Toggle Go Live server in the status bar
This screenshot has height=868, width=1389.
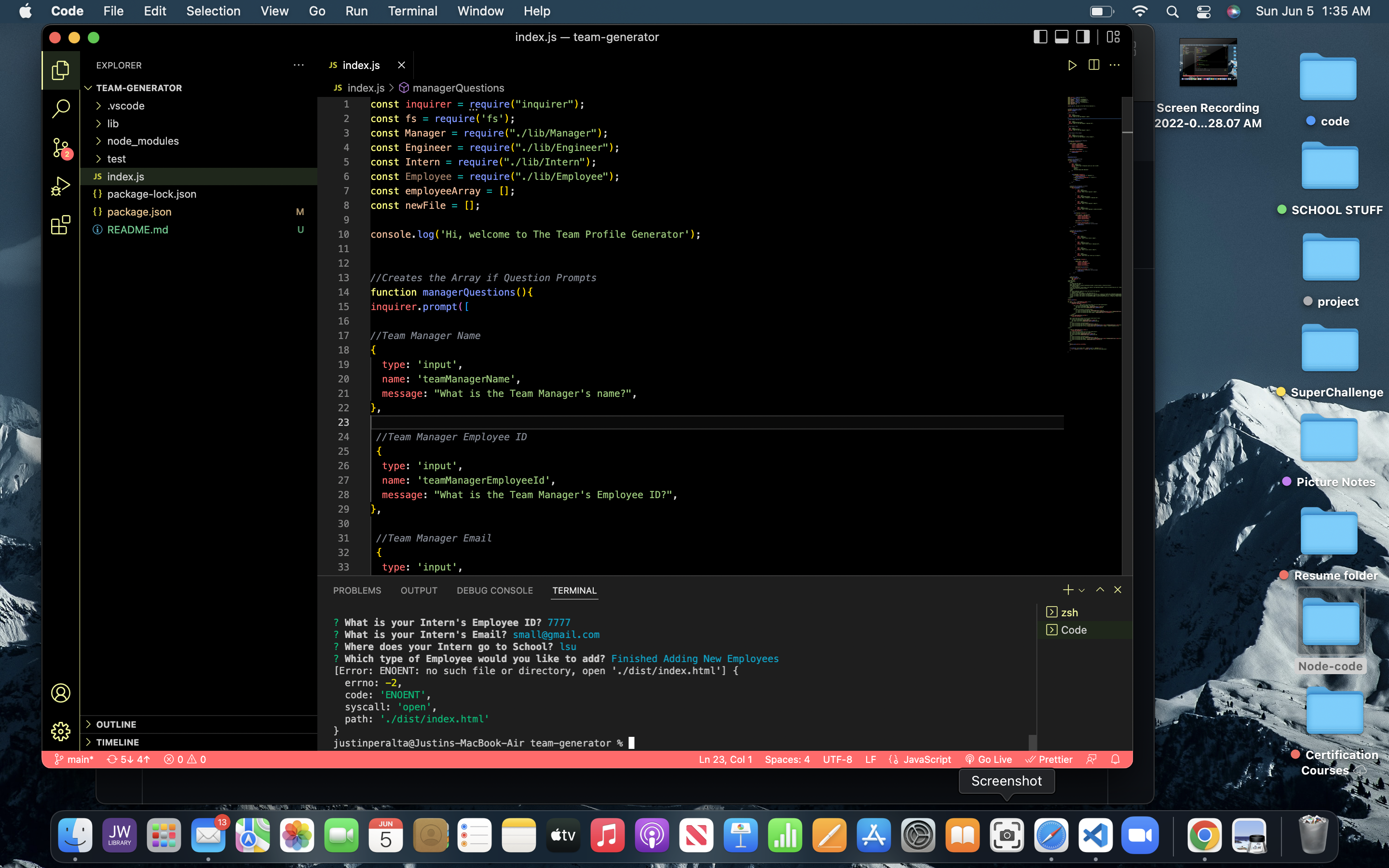coord(988,759)
